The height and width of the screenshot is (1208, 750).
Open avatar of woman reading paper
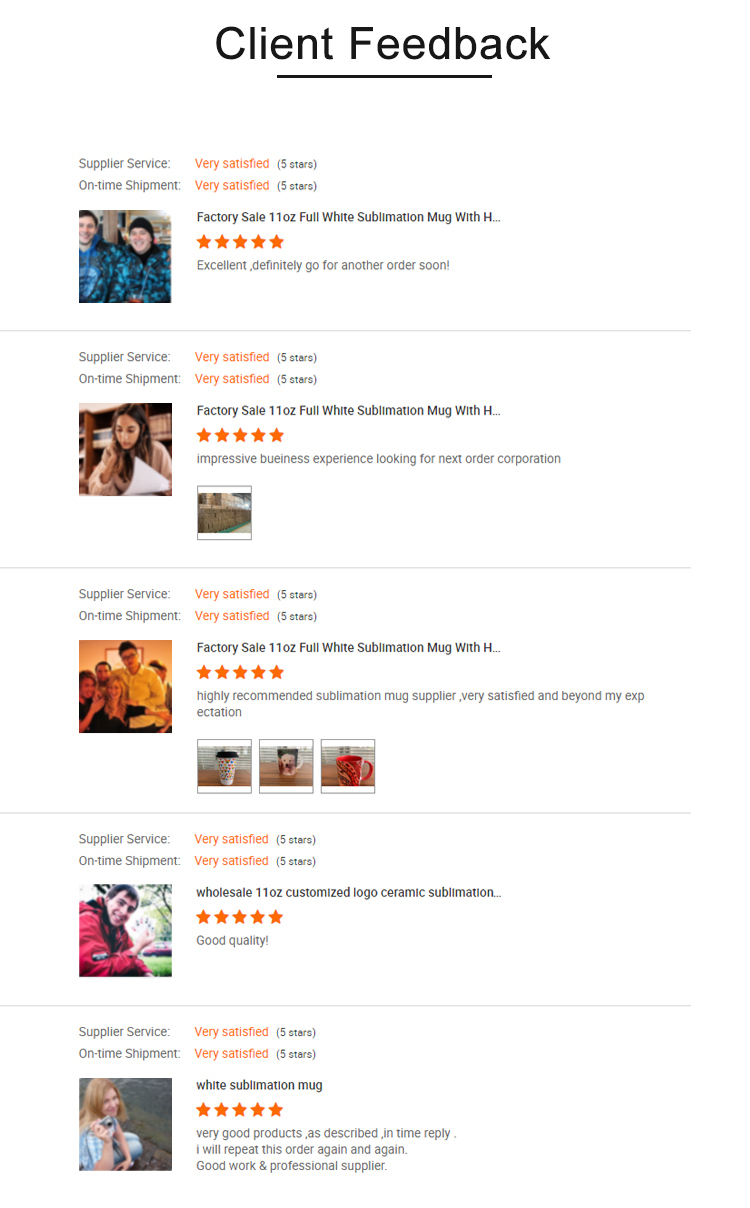point(125,449)
